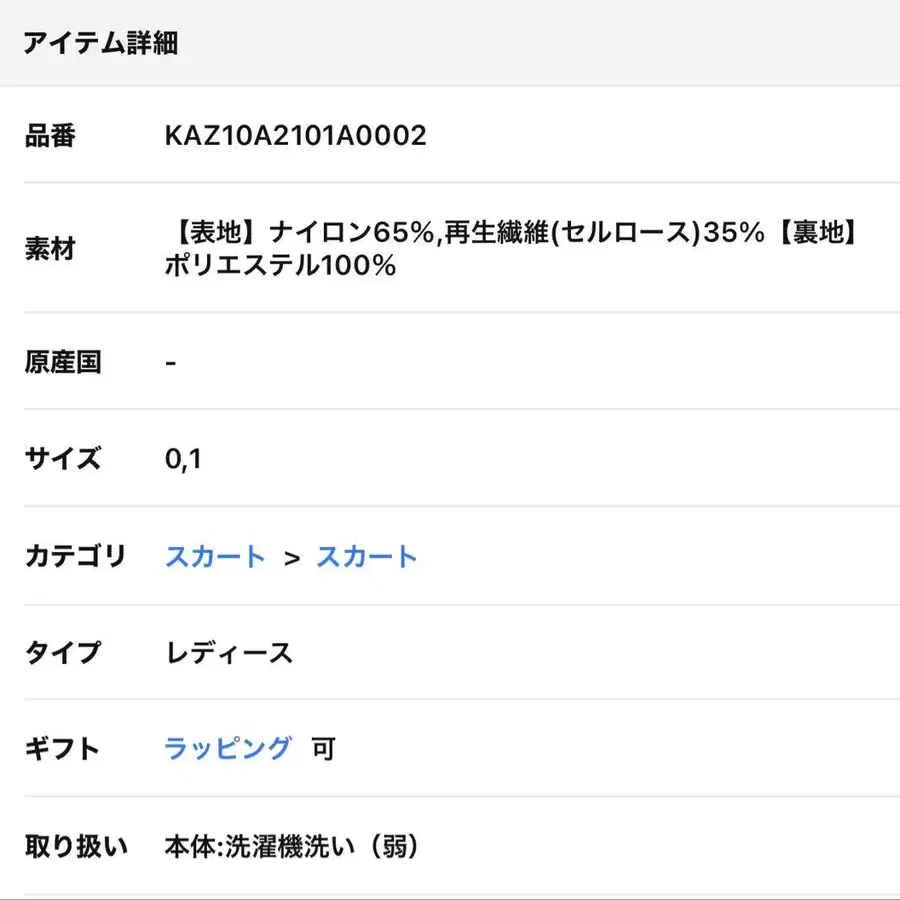
Task: Open the ラッピング gift link
Action: coord(228,747)
